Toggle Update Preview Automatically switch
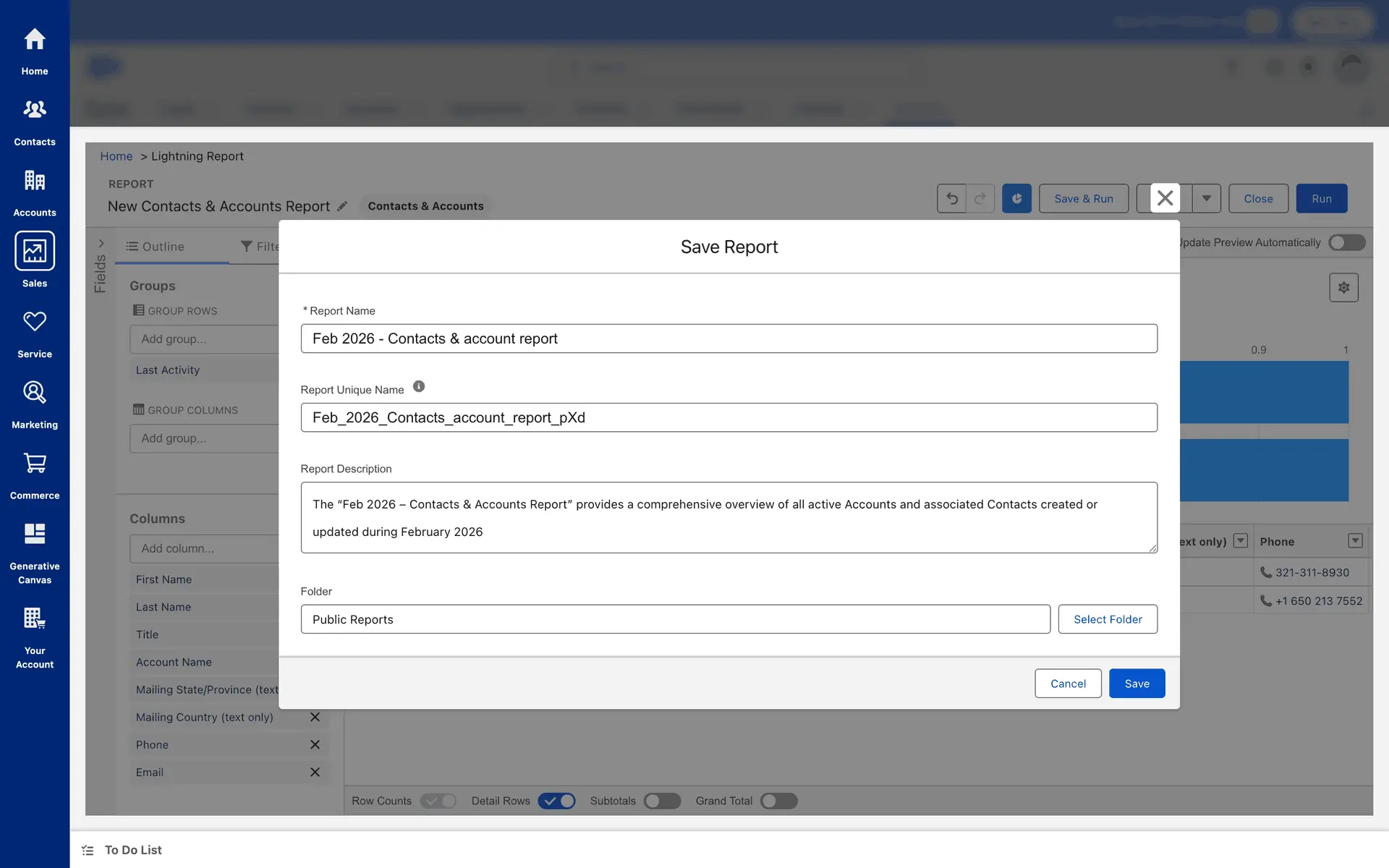The image size is (1389, 868). tap(1346, 242)
